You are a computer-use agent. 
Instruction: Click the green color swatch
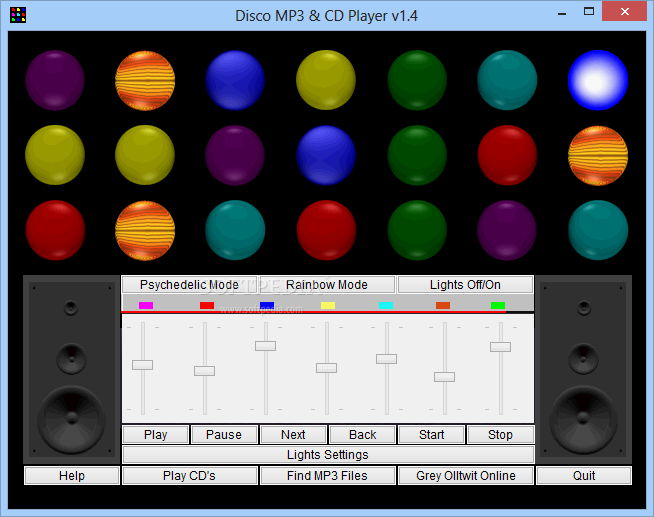point(498,305)
